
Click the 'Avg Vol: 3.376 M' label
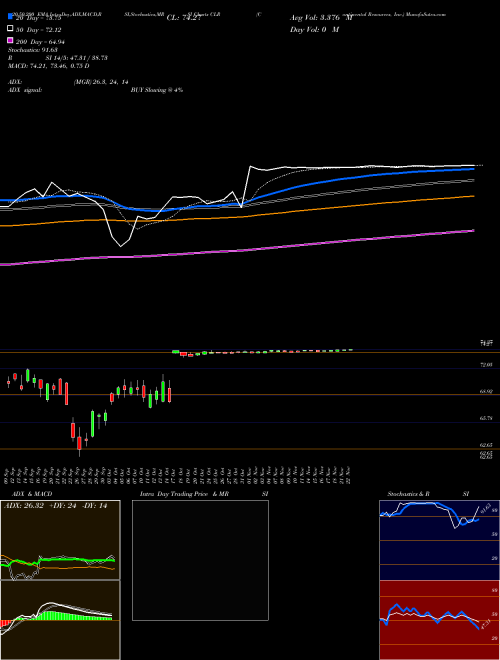321,18
